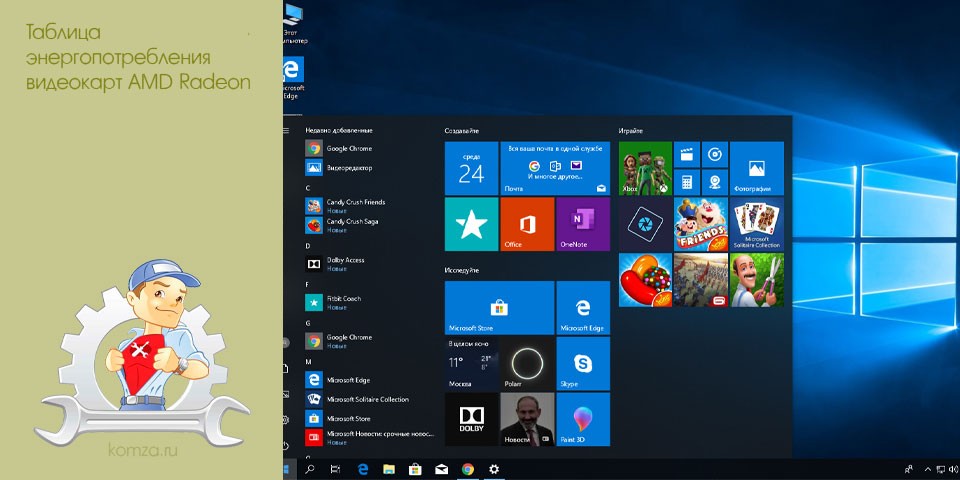The width and height of the screenshot is (960, 480).
Task: Launch the Photoshop Express aperture tile
Action: [645, 224]
